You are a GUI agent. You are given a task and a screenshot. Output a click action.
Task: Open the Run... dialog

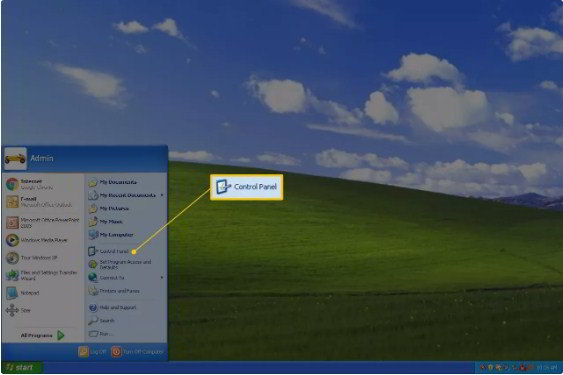101,334
